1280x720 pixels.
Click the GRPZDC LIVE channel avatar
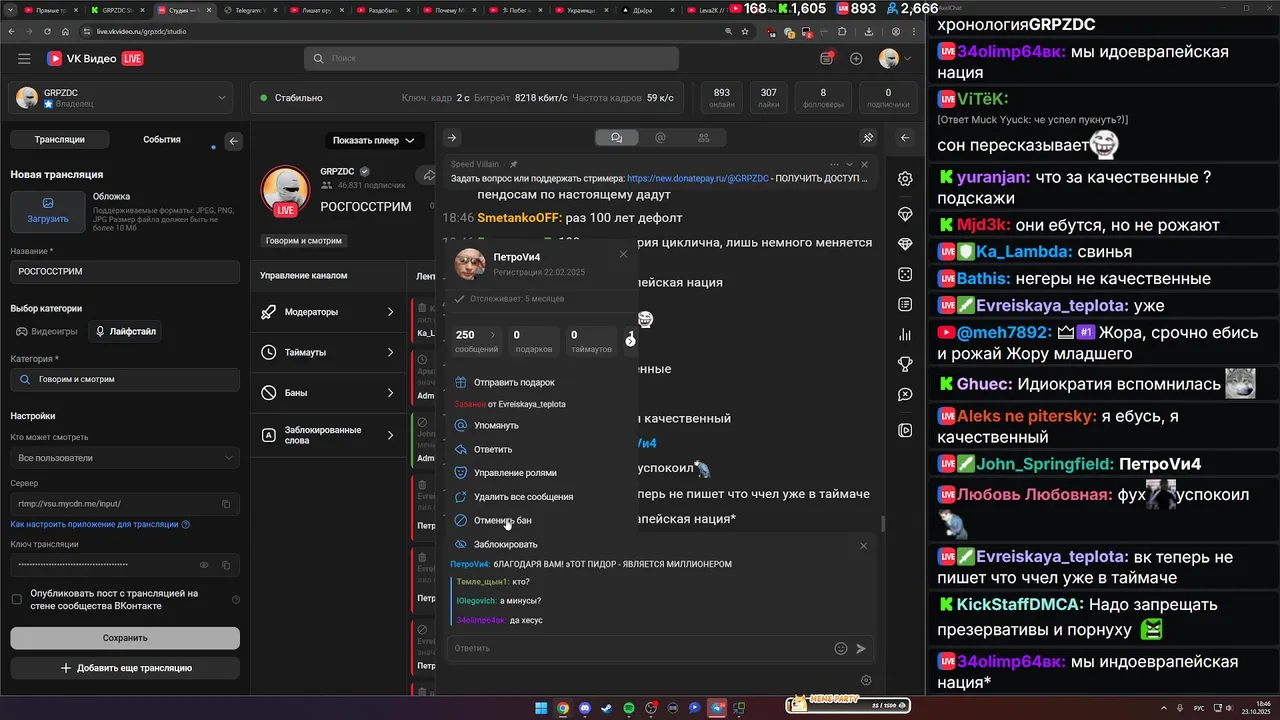pos(285,190)
